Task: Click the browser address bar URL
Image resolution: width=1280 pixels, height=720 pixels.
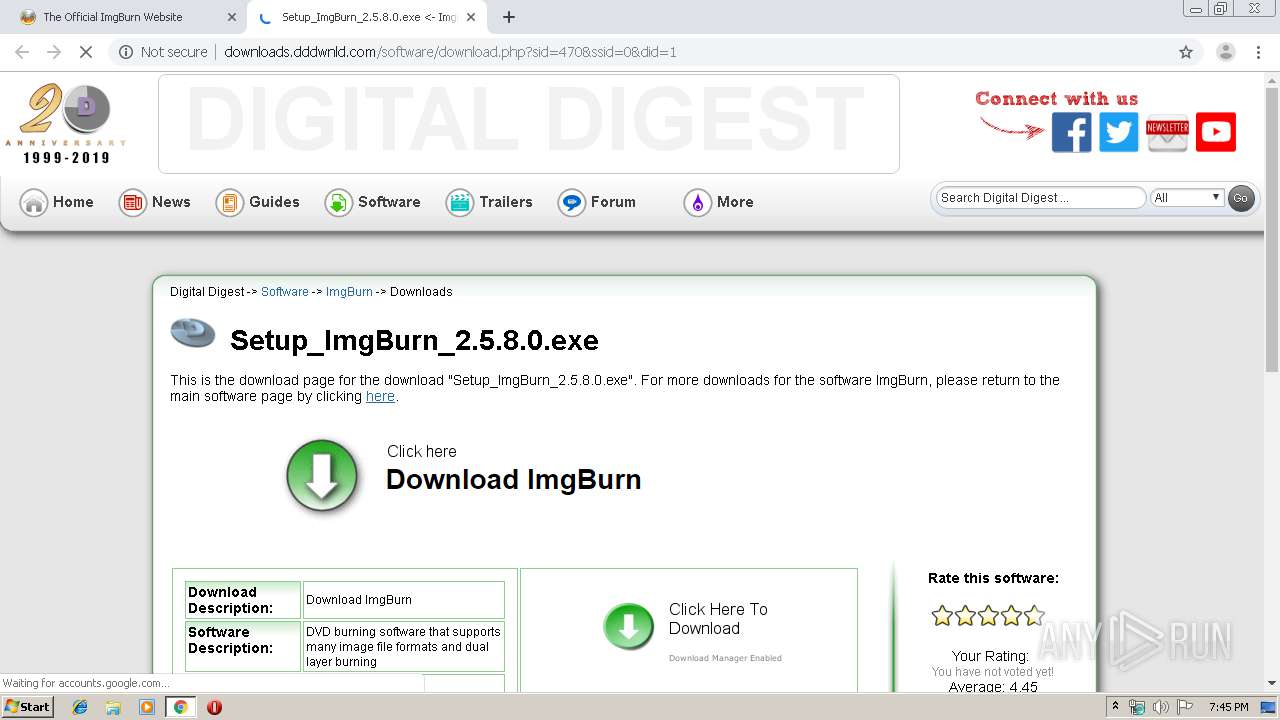Action: click(x=450, y=52)
